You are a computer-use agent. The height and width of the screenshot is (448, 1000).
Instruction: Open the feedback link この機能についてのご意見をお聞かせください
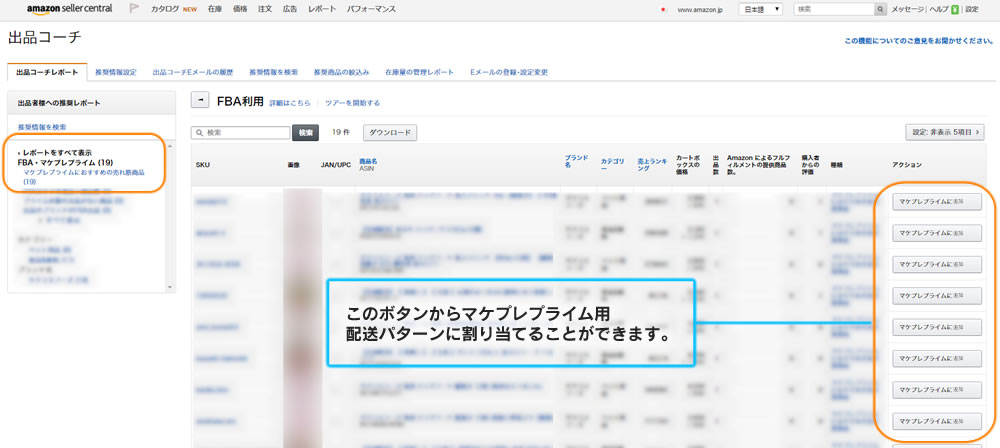pyautogui.click(x=918, y=41)
